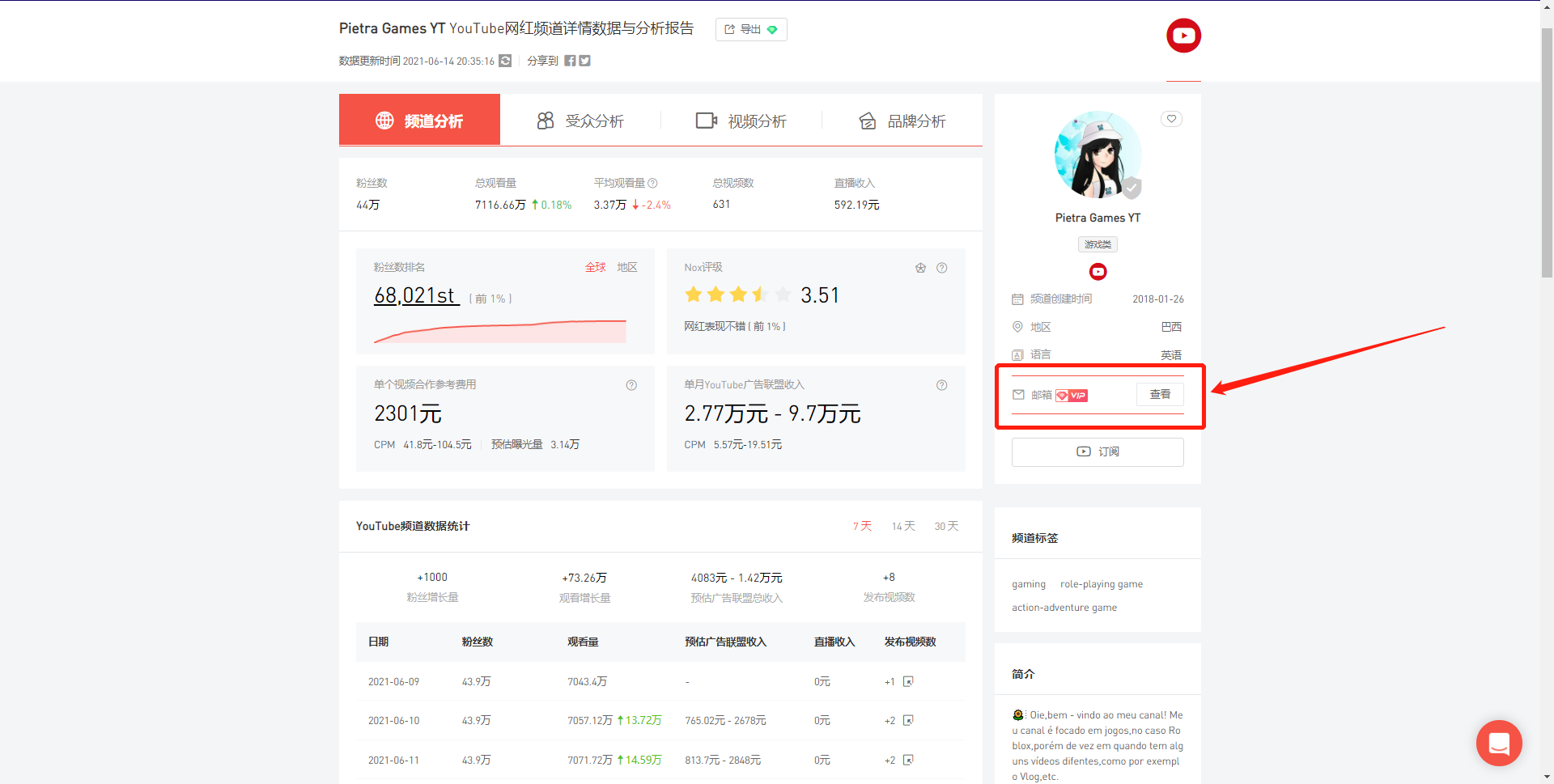Image resolution: width=1554 pixels, height=784 pixels.
Task: Click the help icon in Nox评级 card
Action: tap(942, 268)
